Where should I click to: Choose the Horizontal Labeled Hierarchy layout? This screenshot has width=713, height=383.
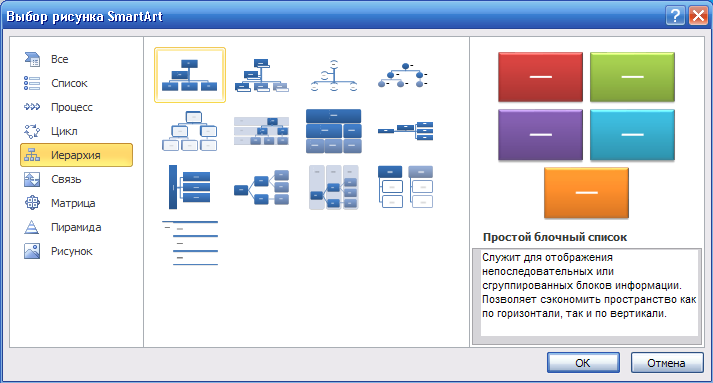(334, 187)
